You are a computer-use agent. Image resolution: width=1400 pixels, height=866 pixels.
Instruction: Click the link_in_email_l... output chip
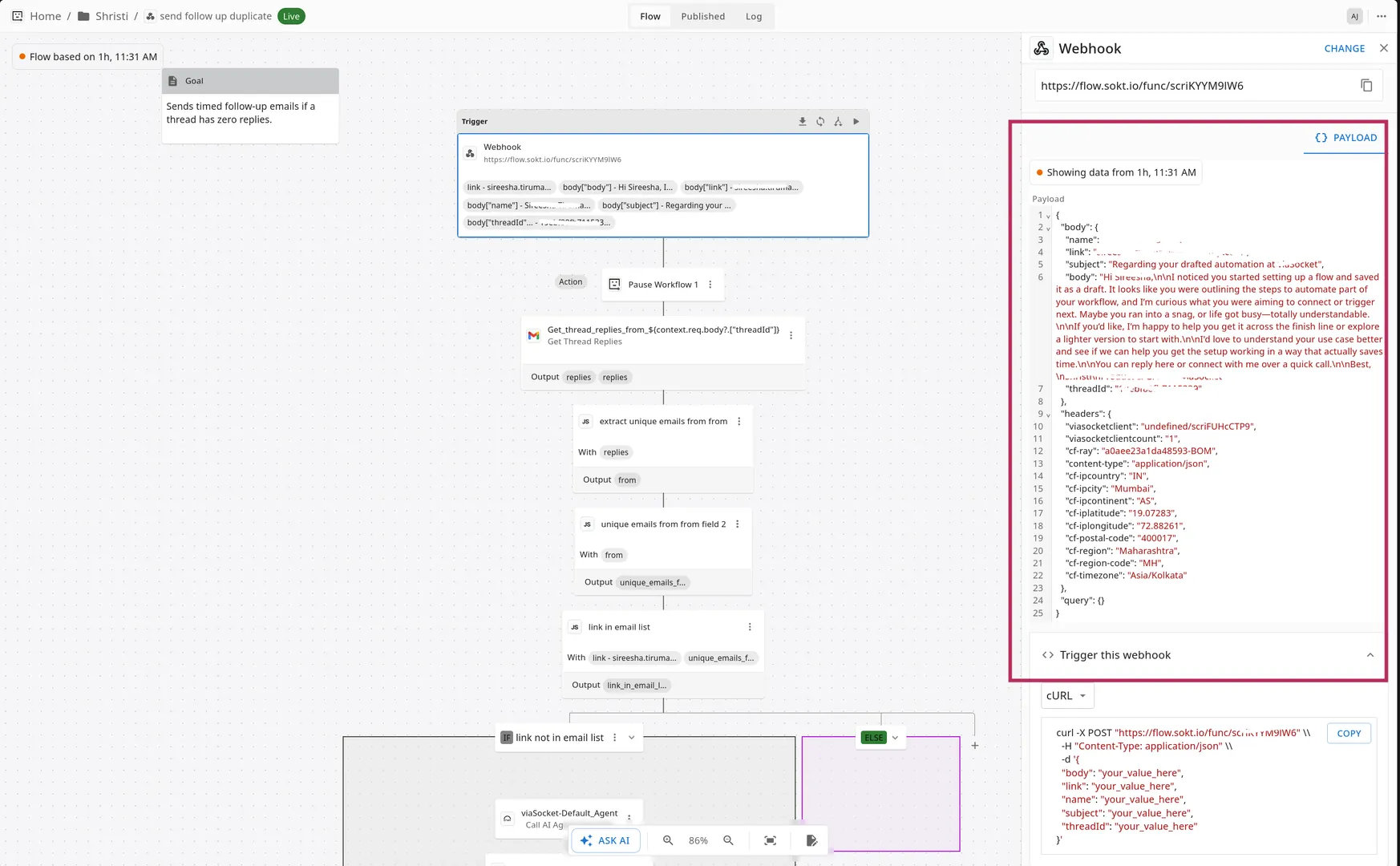(637, 686)
